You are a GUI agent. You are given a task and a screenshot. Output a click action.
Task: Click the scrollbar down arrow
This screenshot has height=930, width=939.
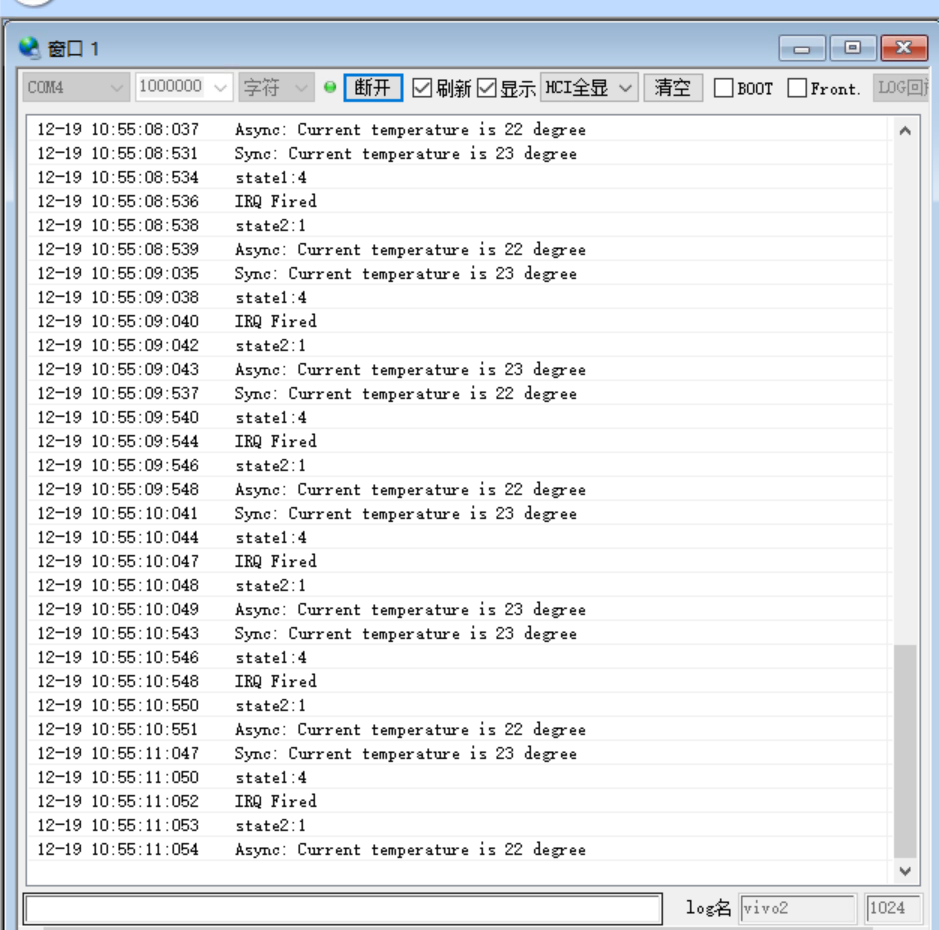[903, 870]
